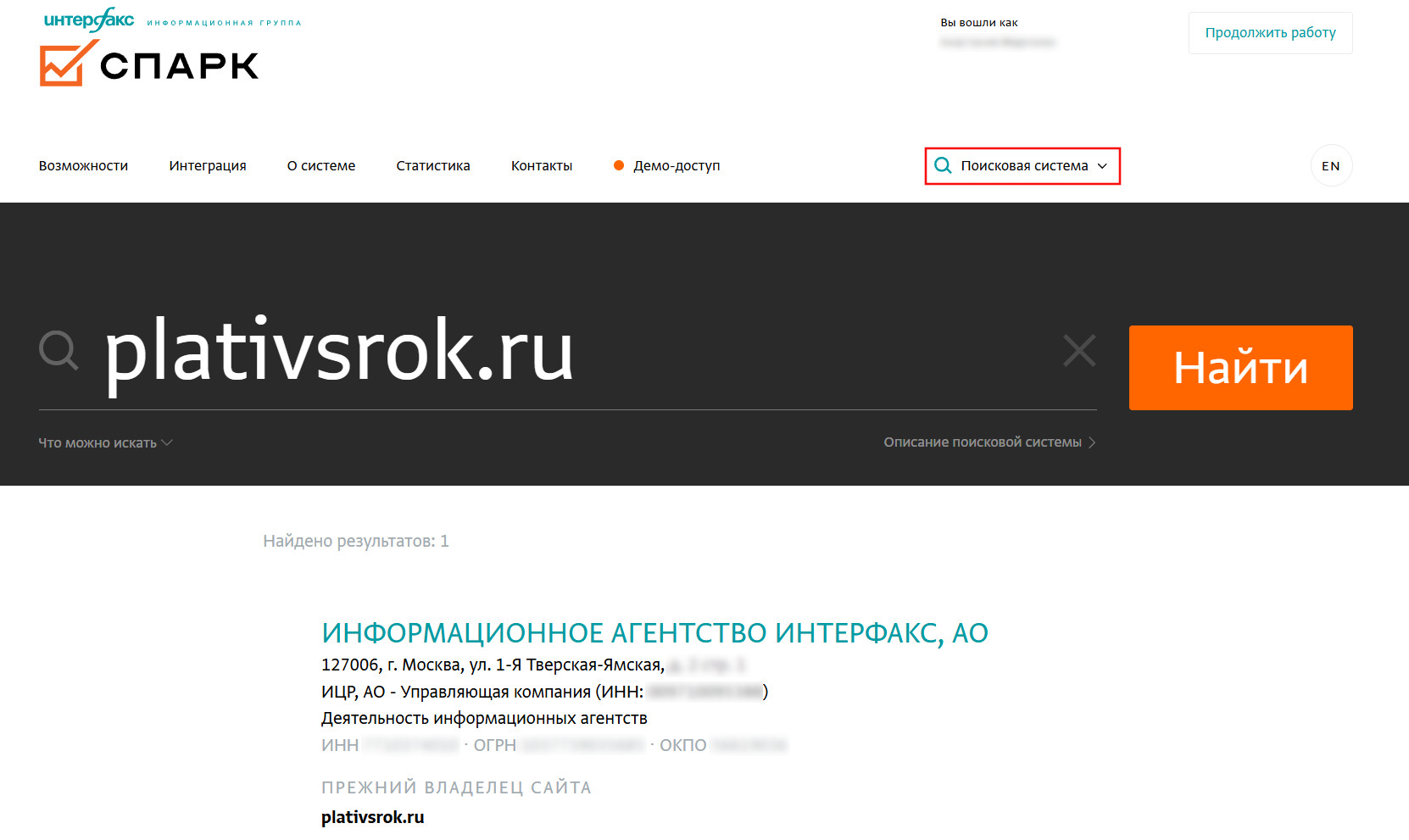Click the bold plativsrok.ru site link in result
Image resolution: width=1409 pixels, height=840 pixels.
(x=372, y=817)
